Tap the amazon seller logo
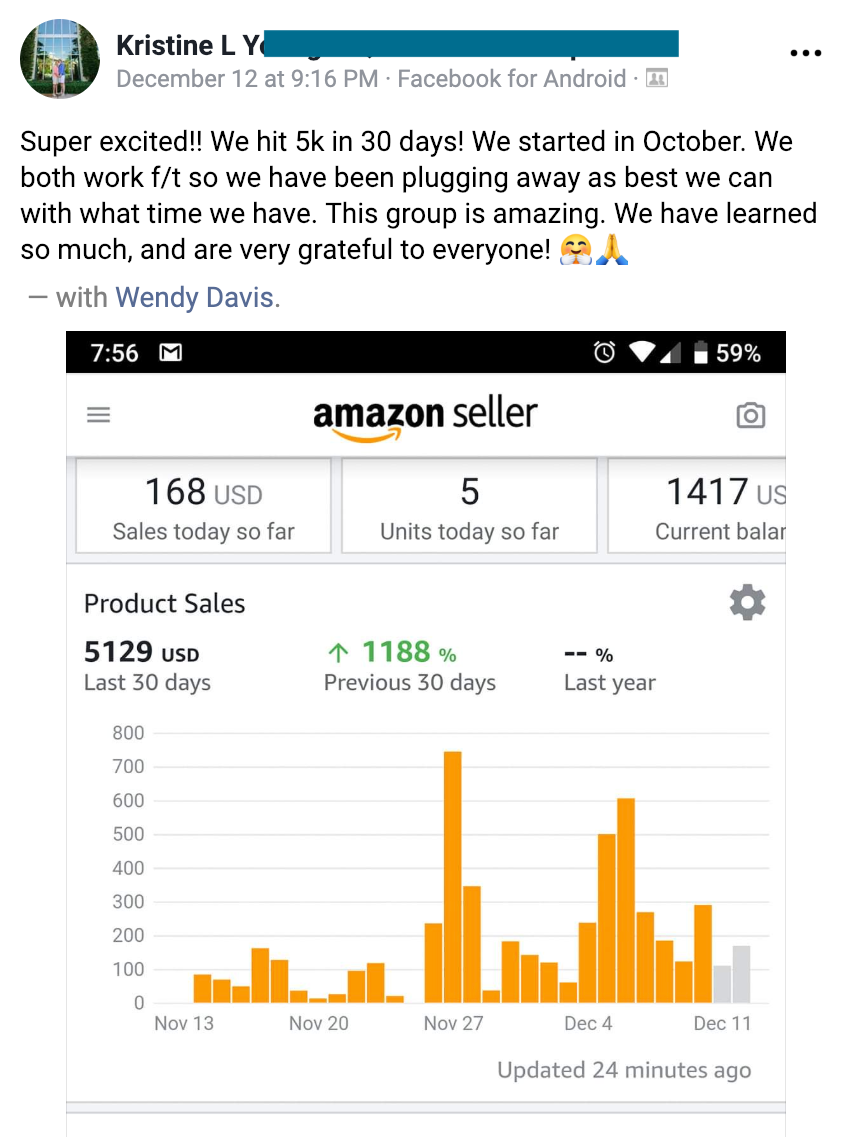The width and height of the screenshot is (850, 1137). point(425,415)
